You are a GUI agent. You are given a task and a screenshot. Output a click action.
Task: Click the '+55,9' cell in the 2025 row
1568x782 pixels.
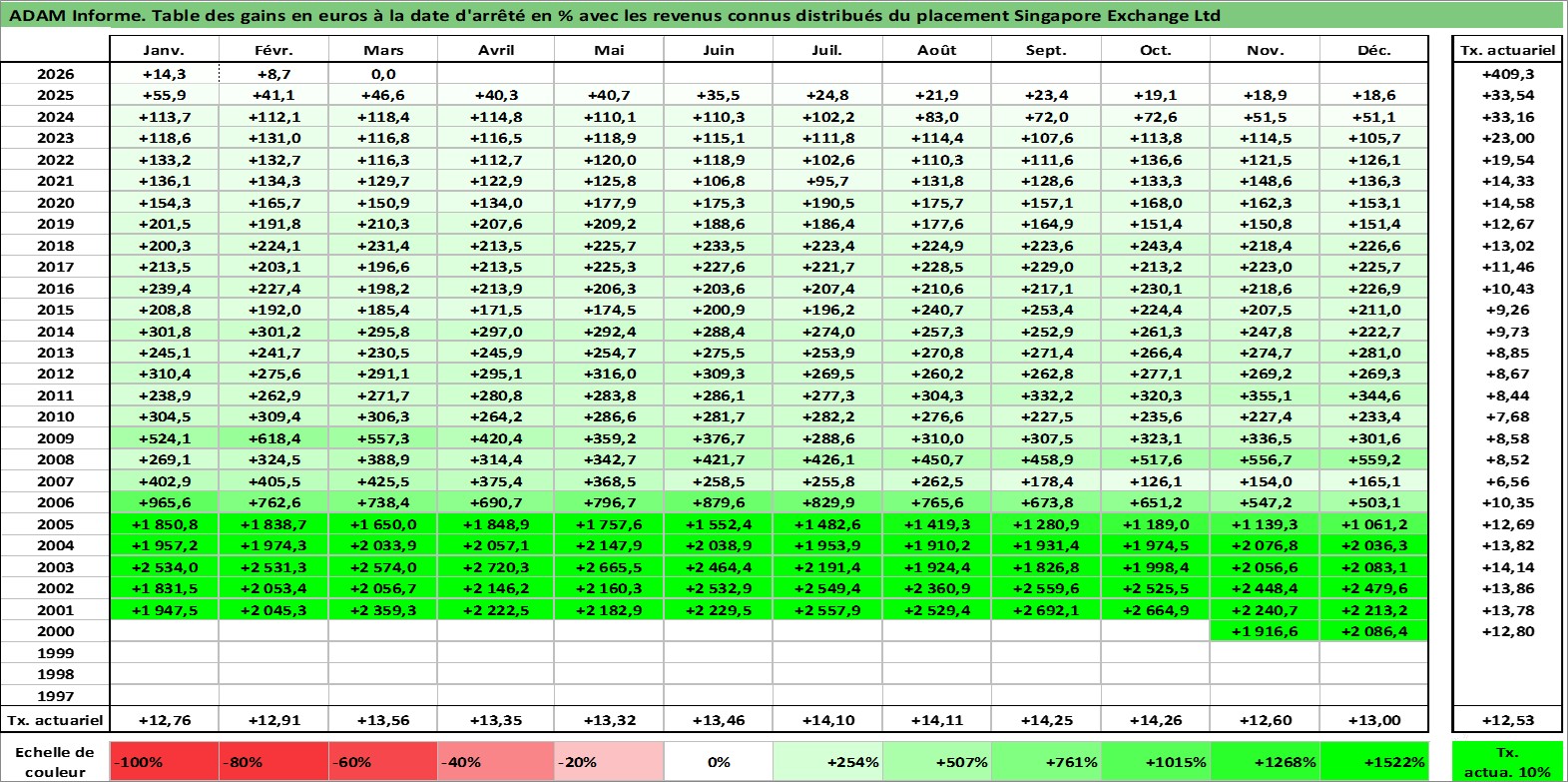(x=164, y=95)
